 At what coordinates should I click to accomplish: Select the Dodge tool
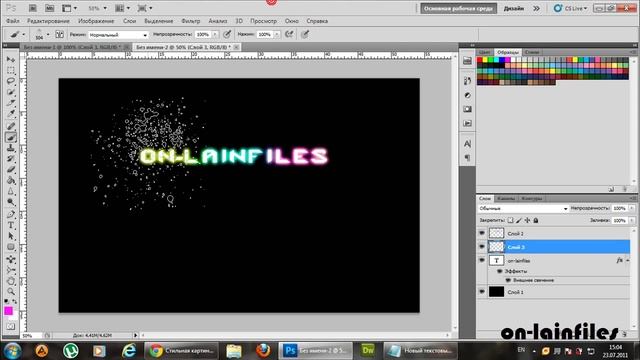point(11,202)
